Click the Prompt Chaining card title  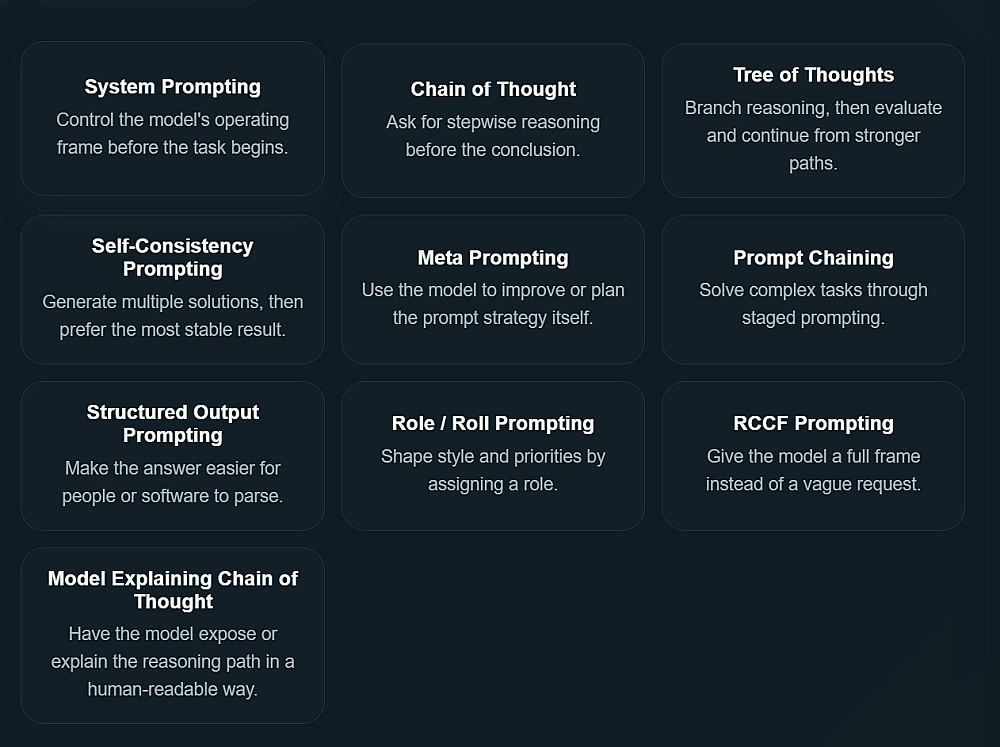(813, 258)
